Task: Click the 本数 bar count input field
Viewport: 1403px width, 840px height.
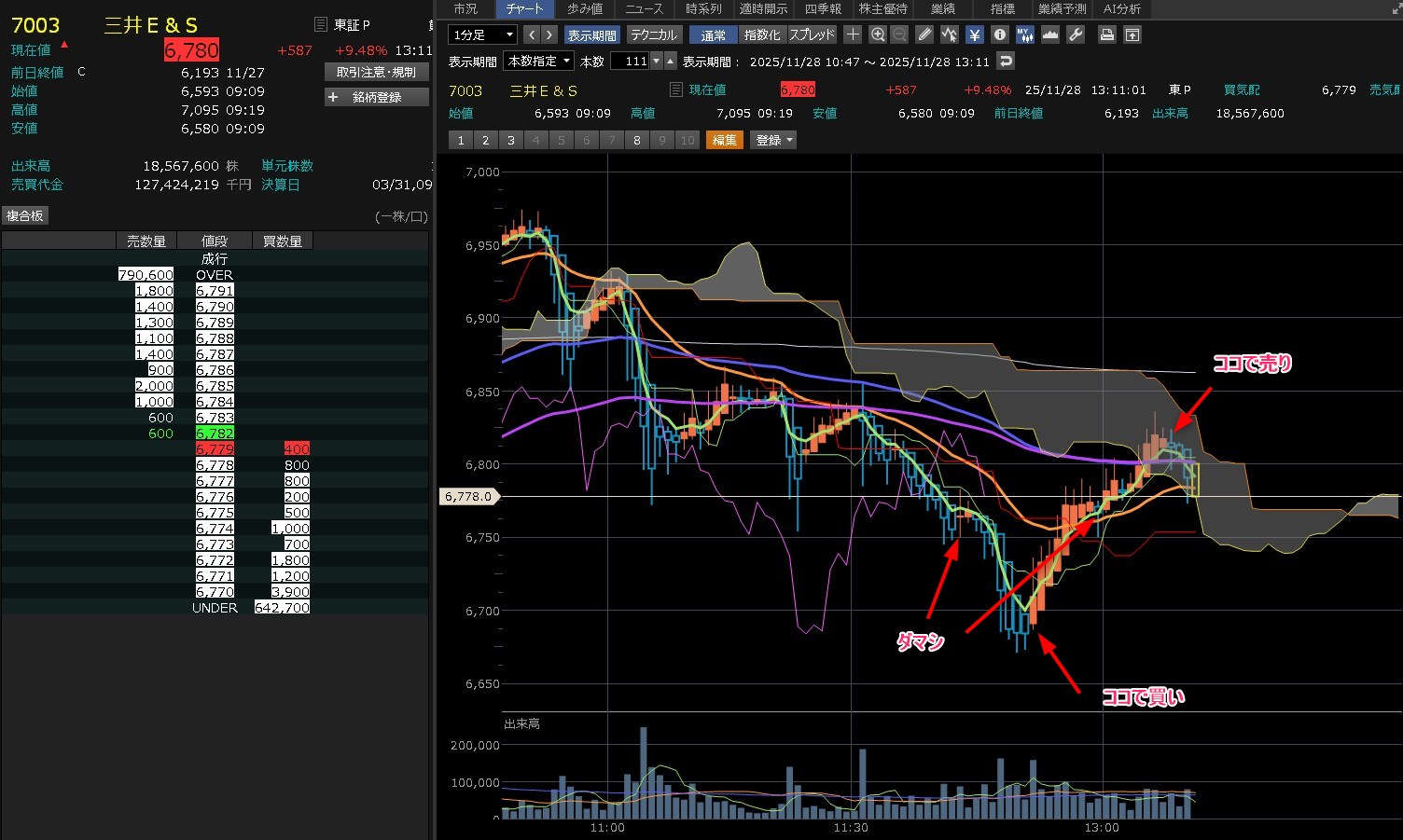Action: click(x=631, y=61)
